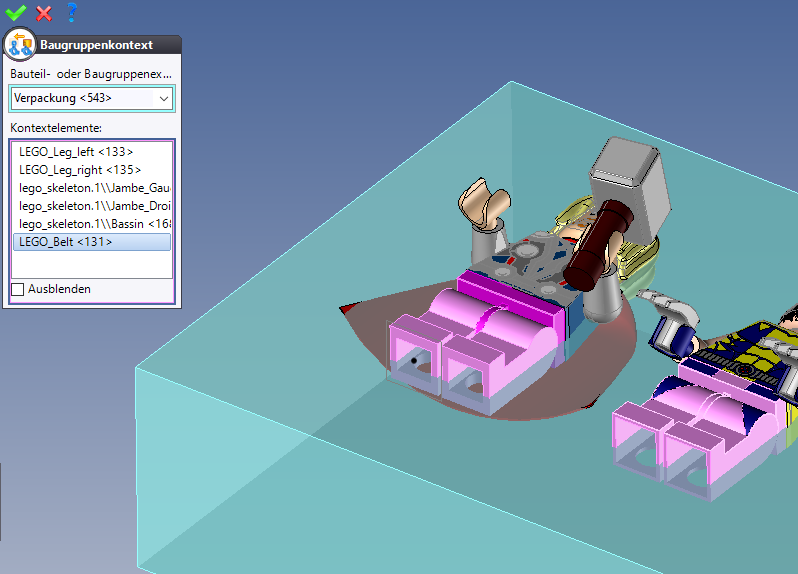Click the Baugruppenkontext panel icon

20,45
